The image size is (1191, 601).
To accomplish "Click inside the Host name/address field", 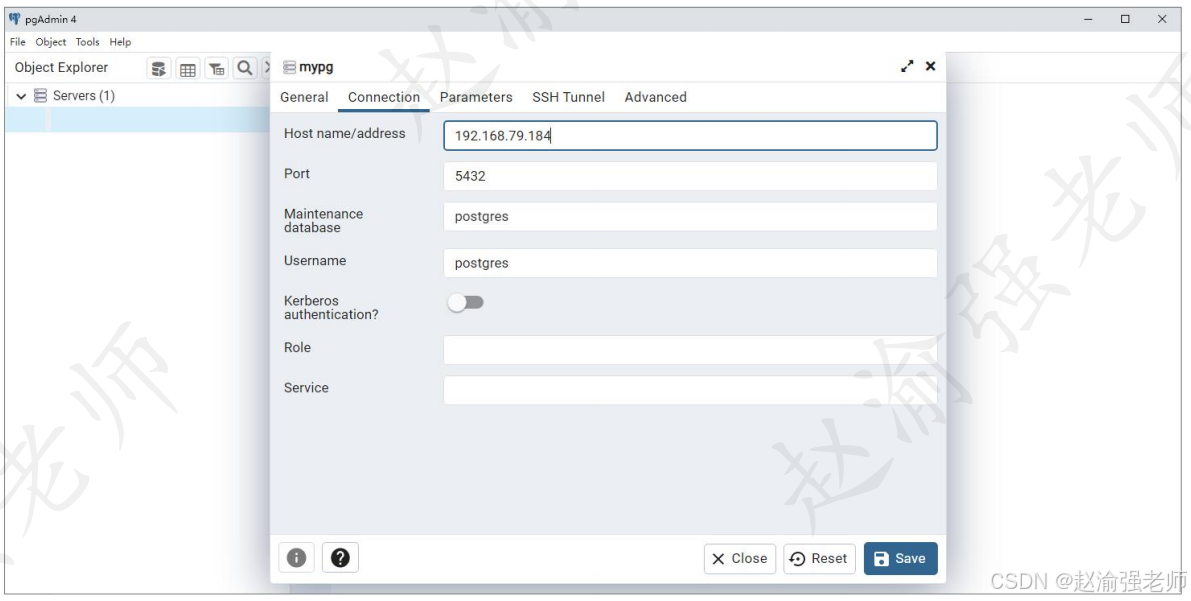I will coord(690,135).
